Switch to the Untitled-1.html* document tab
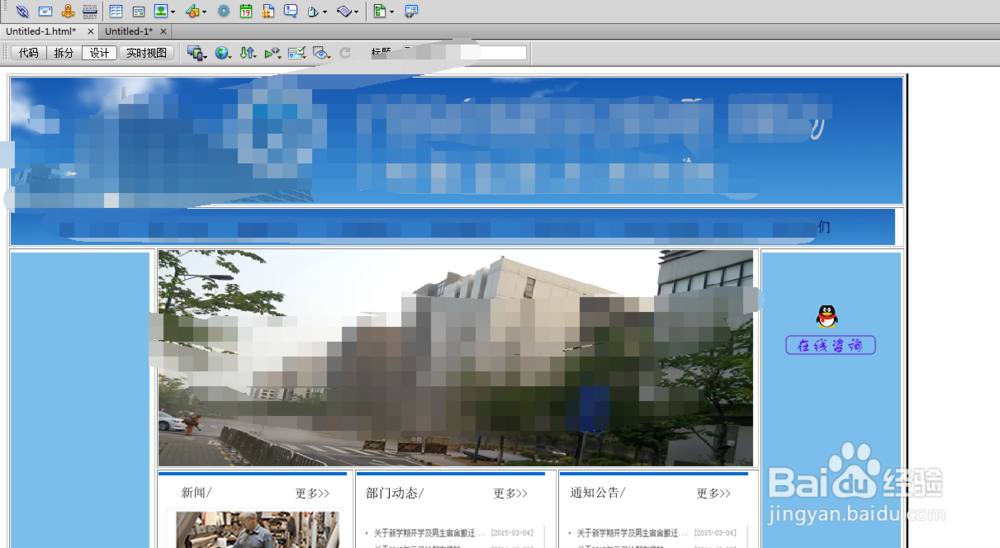This screenshot has width=1000, height=548. pos(41,31)
